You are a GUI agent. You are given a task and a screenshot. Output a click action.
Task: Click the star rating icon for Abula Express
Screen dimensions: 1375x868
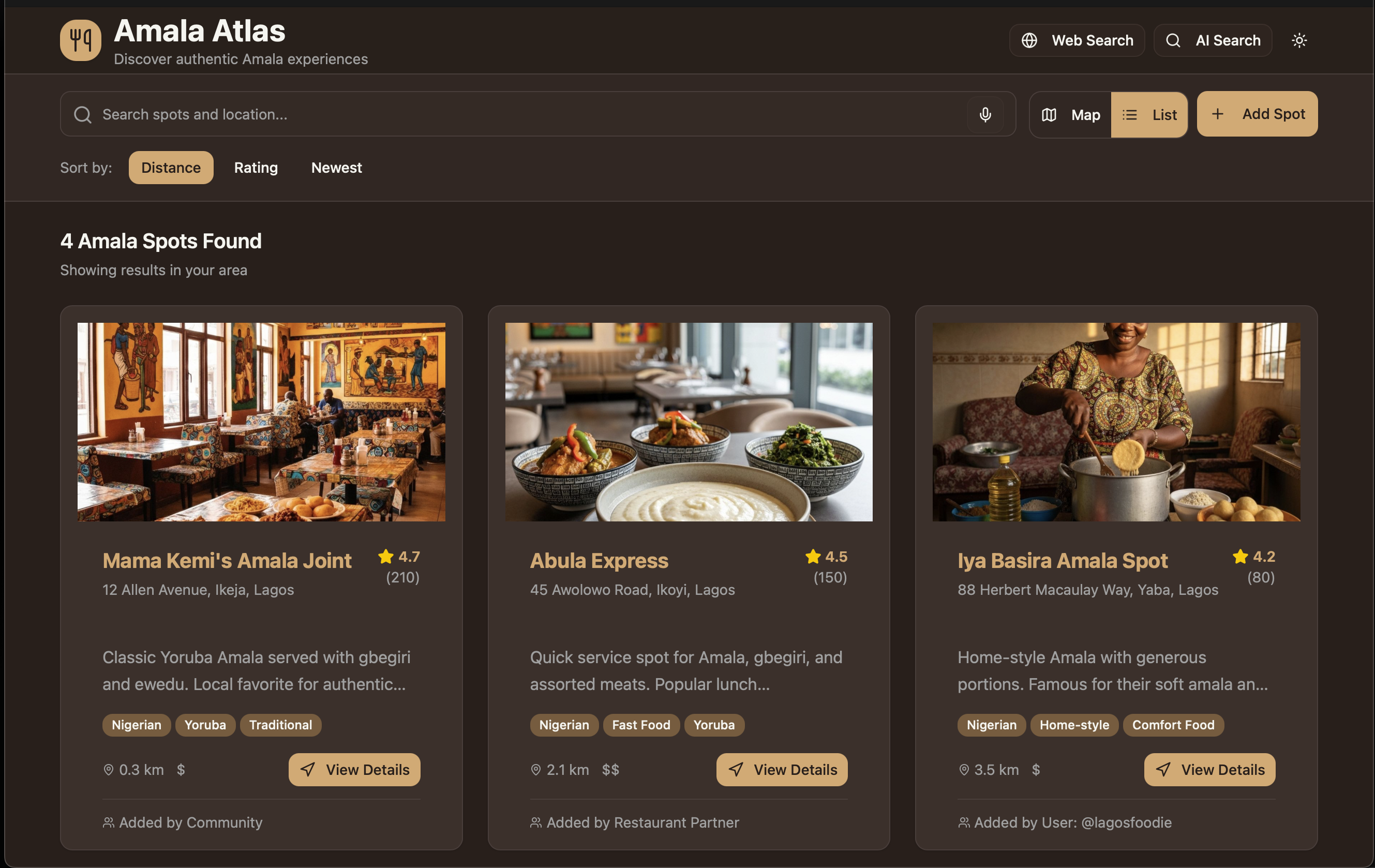click(813, 556)
